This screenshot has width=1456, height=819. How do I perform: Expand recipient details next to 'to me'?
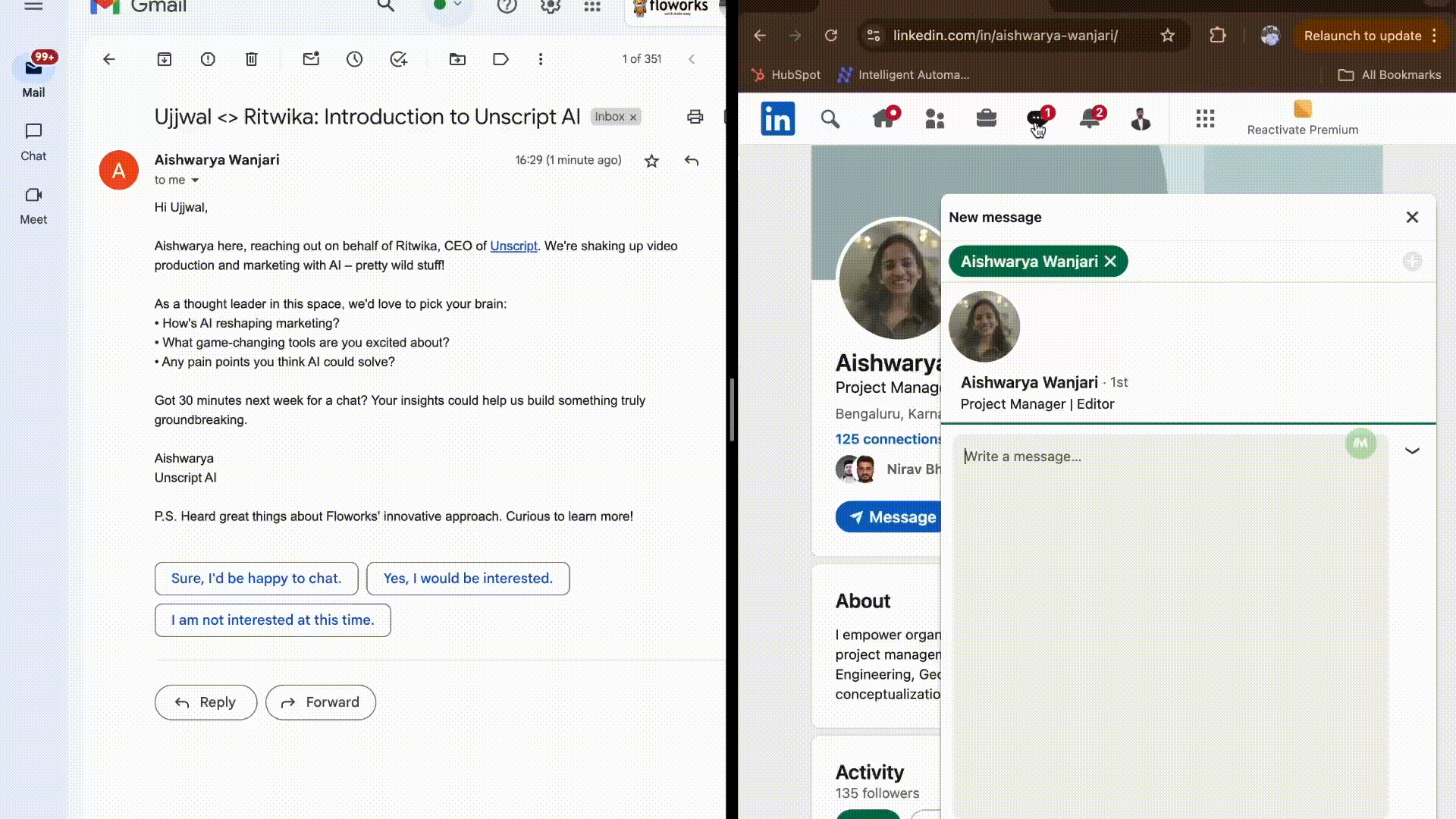click(x=195, y=180)
